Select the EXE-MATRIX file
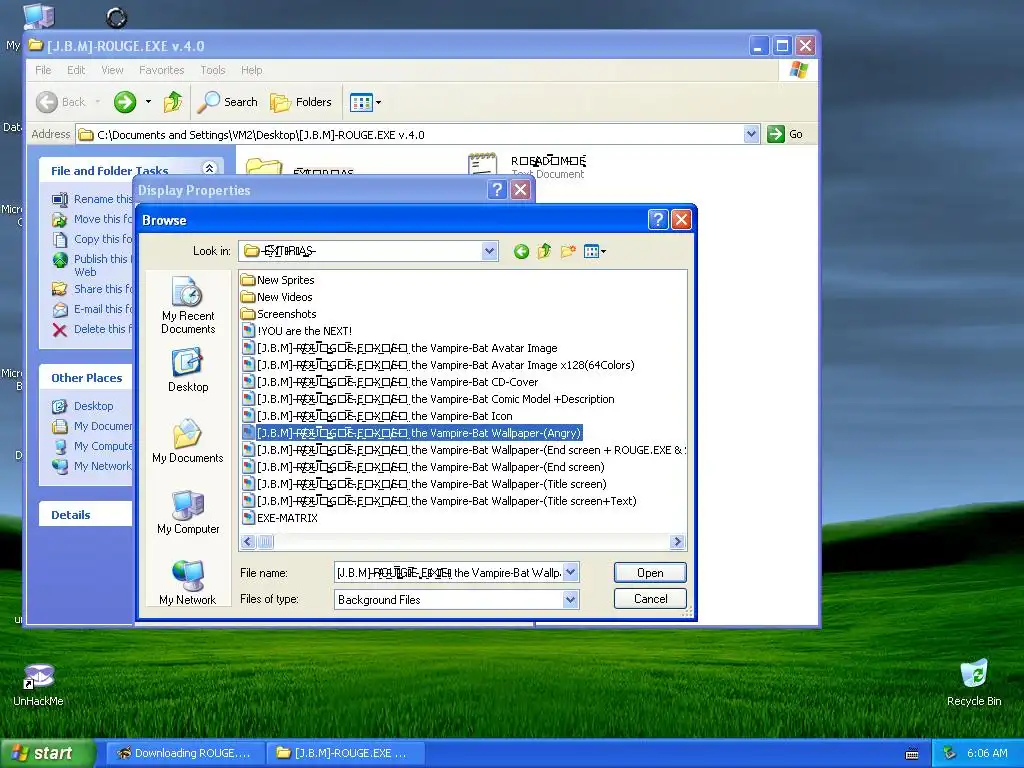Image resolution: width=1024 pixels, height=768 pixels. 280,517
